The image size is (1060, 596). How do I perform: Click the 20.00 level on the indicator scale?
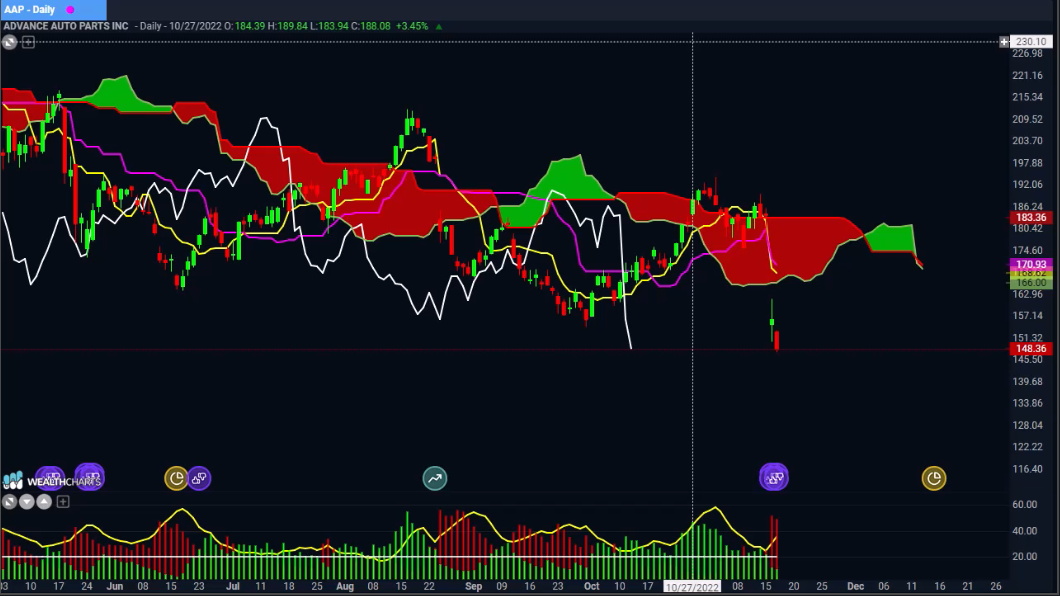(x=1024, y=556)
